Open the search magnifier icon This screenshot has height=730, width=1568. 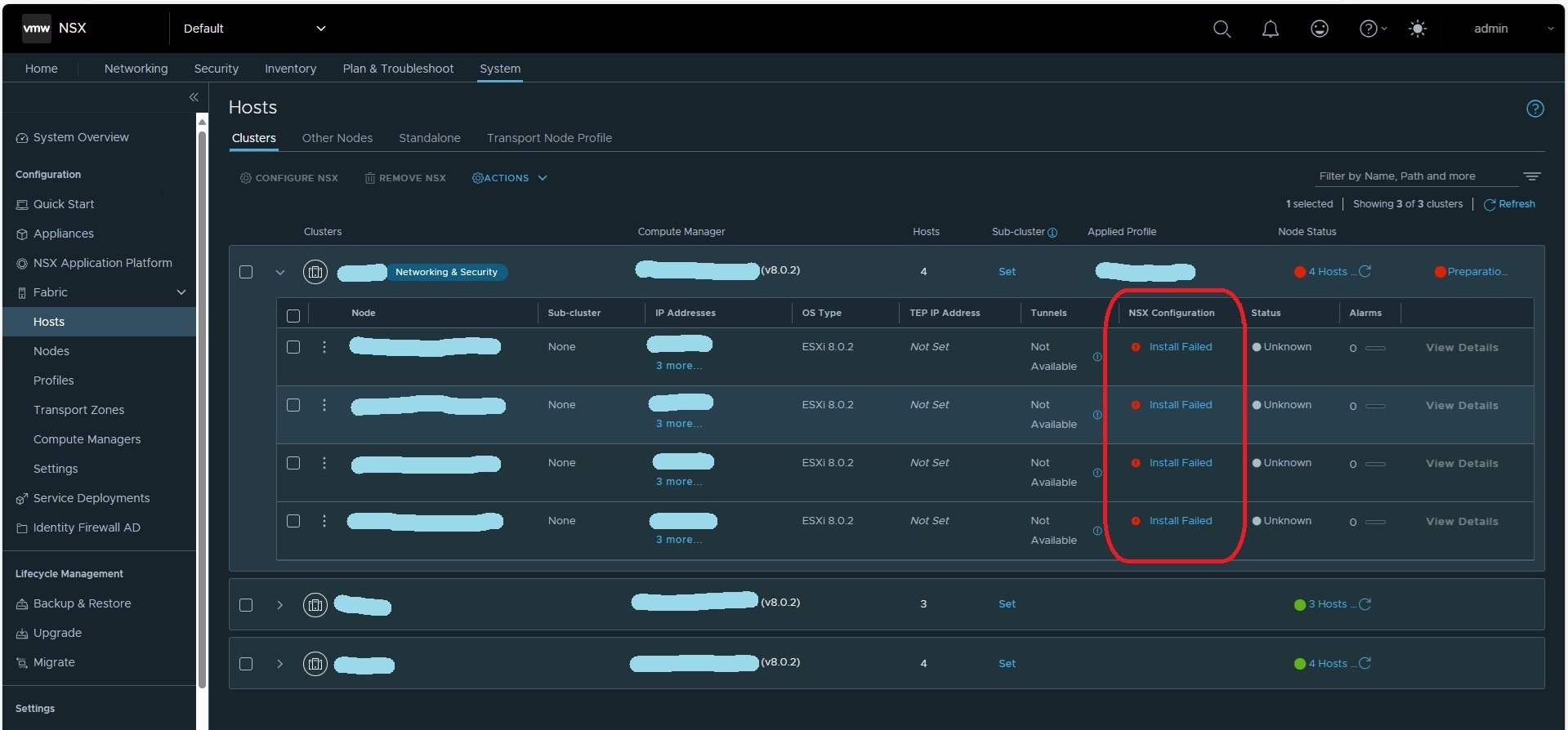click(1222, 29)
